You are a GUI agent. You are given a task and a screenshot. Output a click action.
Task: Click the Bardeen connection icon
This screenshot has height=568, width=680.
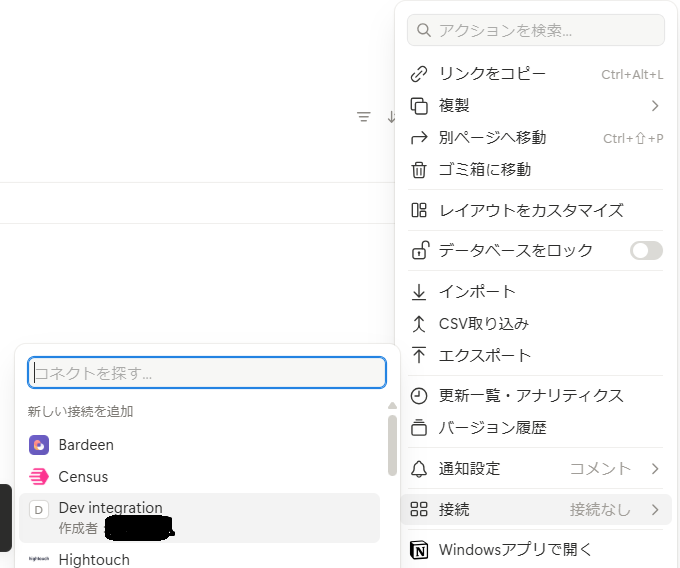pyautogui.click(x=39, y=445)
